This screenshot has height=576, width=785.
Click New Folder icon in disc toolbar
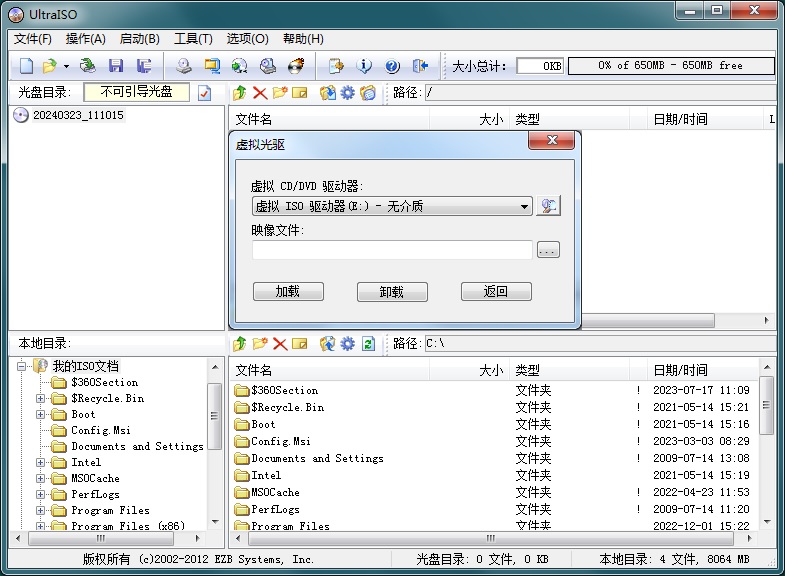pos(280,93)
